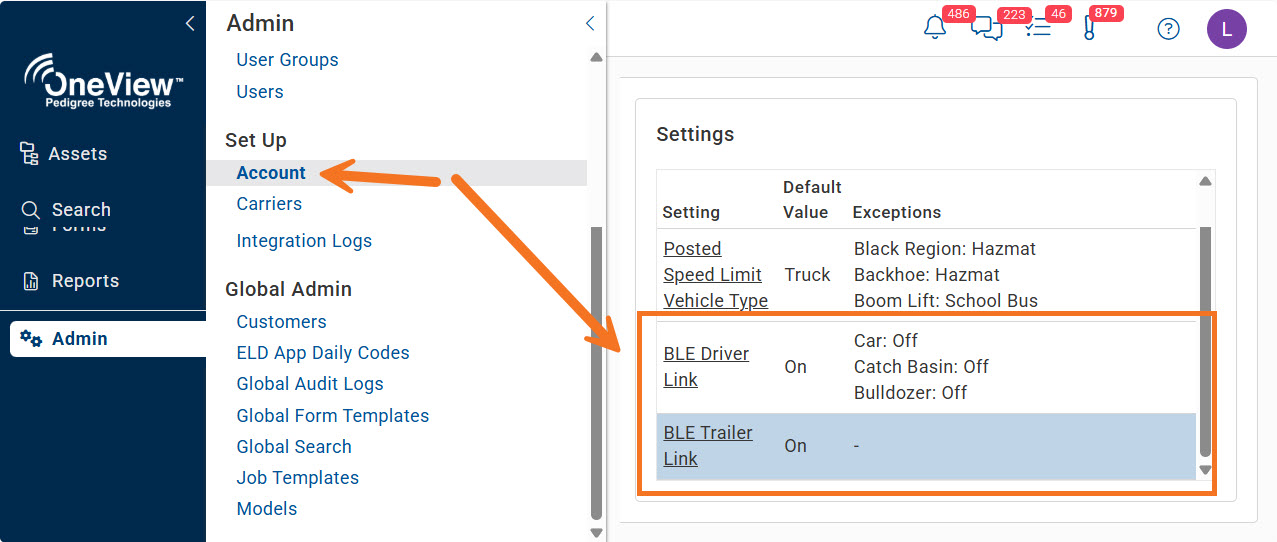Viewport: 1277px width, 542px height.
Task: Open BLE Driver Link setting
Action: (x=706, y=367)
